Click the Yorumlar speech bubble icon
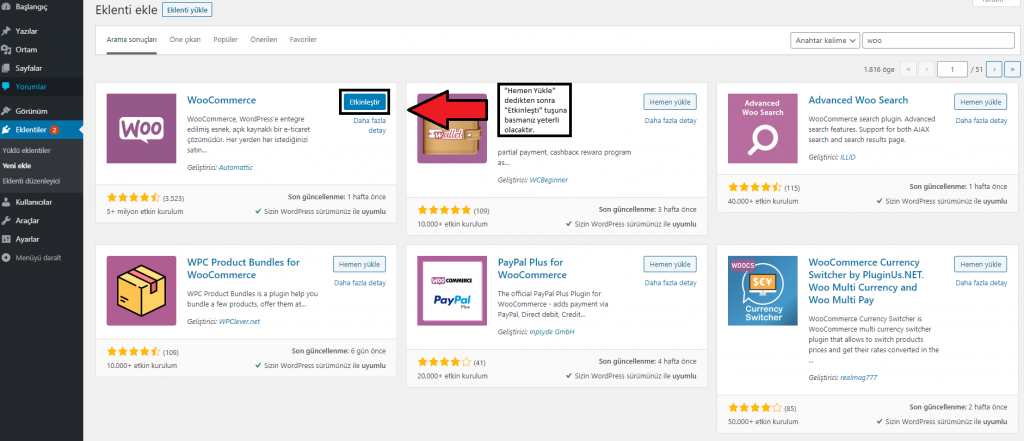Screen dimensions: 1024x441 6,86
